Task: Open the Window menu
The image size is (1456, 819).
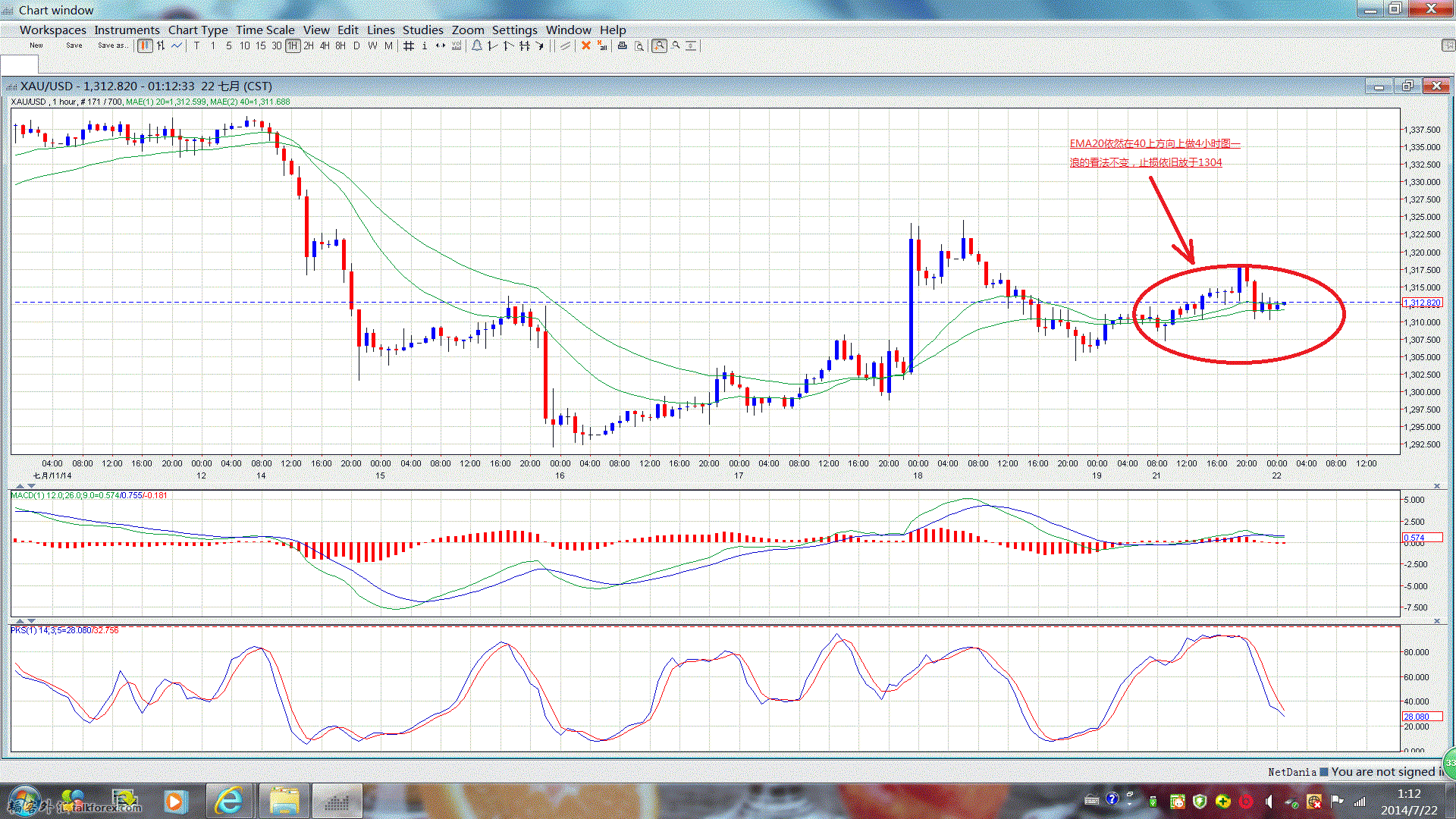Action: (x=568, y=30)
